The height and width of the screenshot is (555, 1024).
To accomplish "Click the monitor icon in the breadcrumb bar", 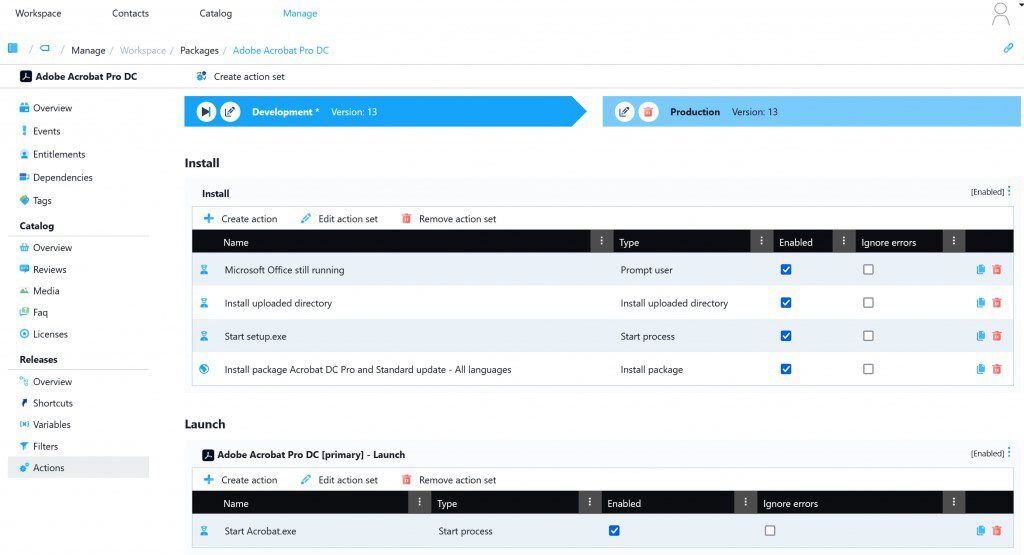I will [x=44, y=48].
